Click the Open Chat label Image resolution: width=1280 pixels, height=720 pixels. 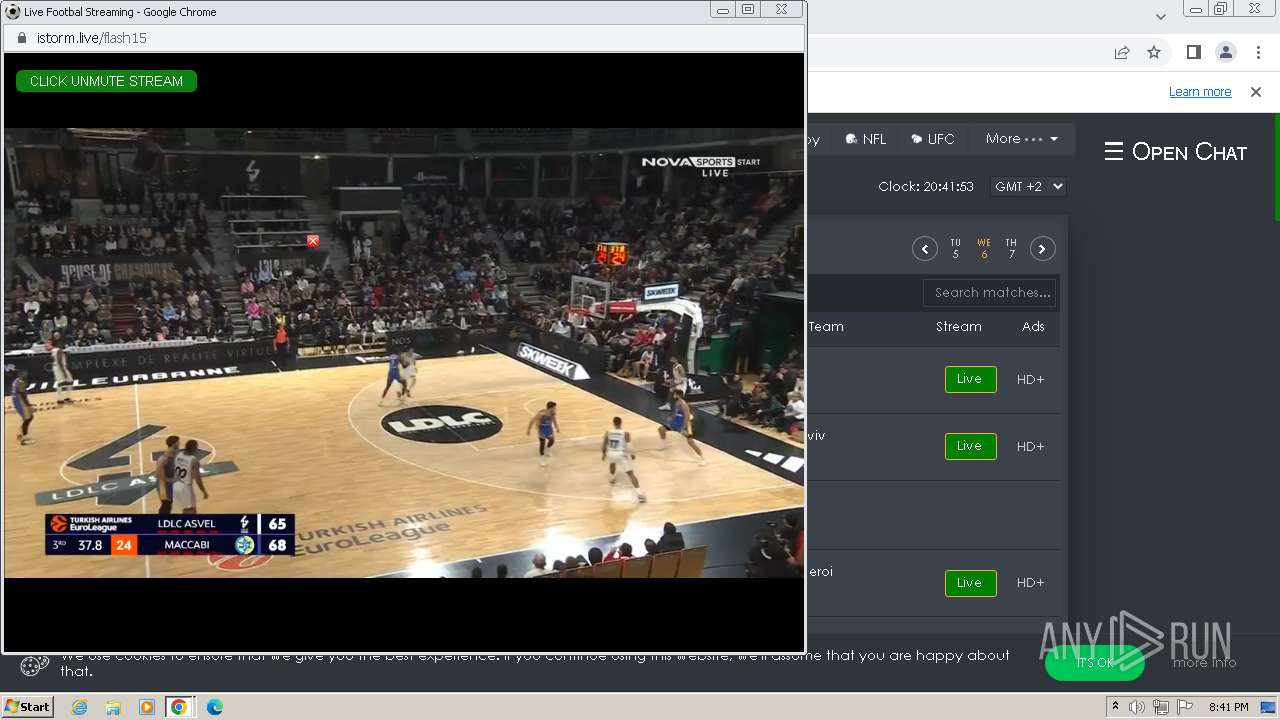[1189, 152]
